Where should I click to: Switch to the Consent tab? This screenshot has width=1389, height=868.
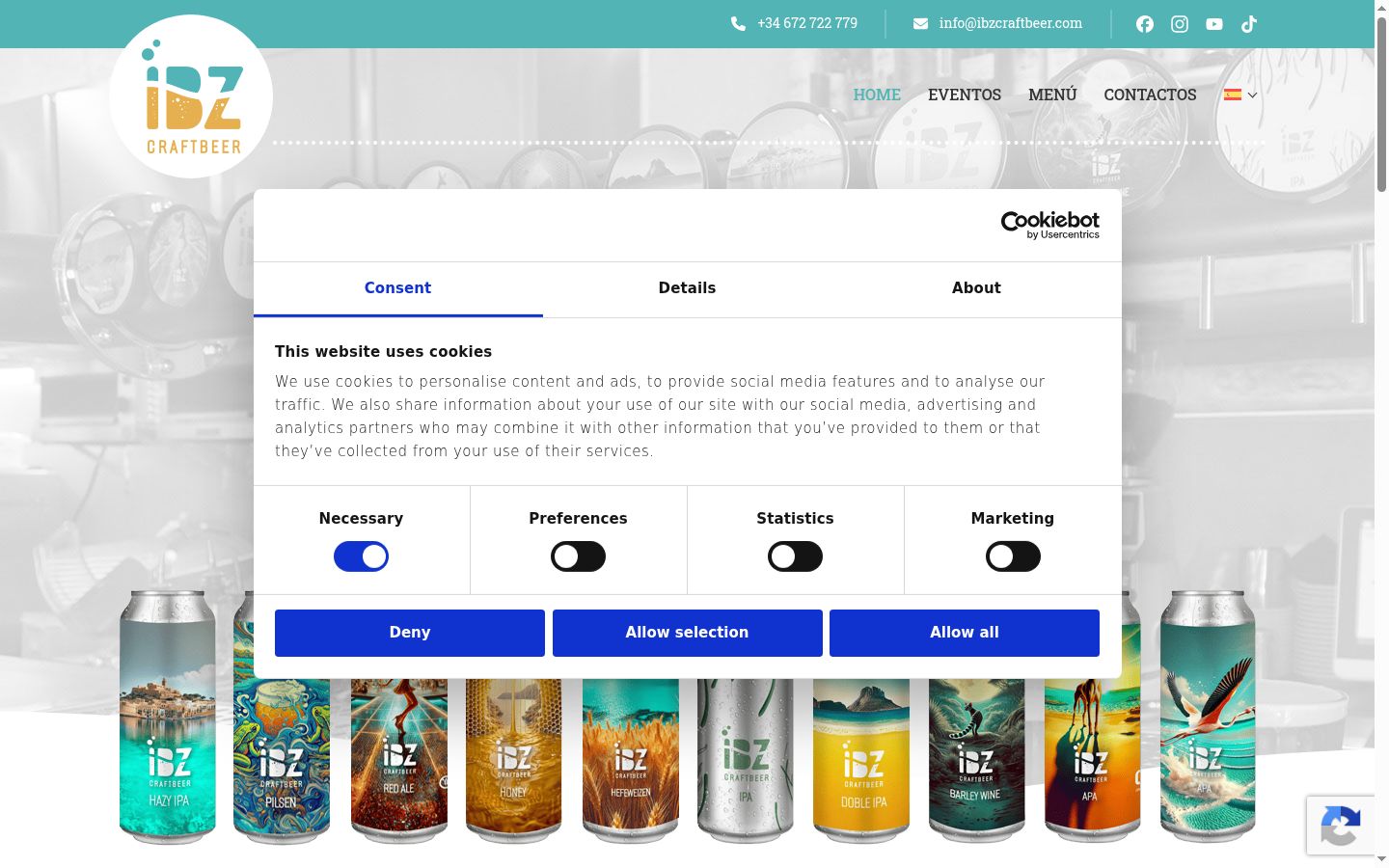397,288
